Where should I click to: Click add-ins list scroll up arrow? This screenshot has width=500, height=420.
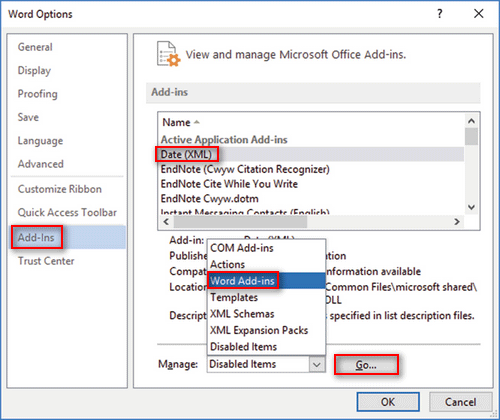pos(471,121)
